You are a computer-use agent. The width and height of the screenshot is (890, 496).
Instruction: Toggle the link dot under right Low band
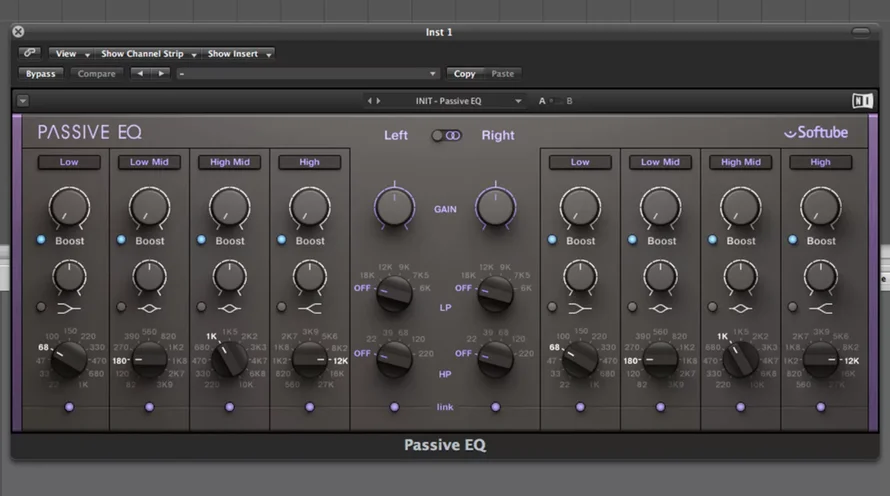580,407
